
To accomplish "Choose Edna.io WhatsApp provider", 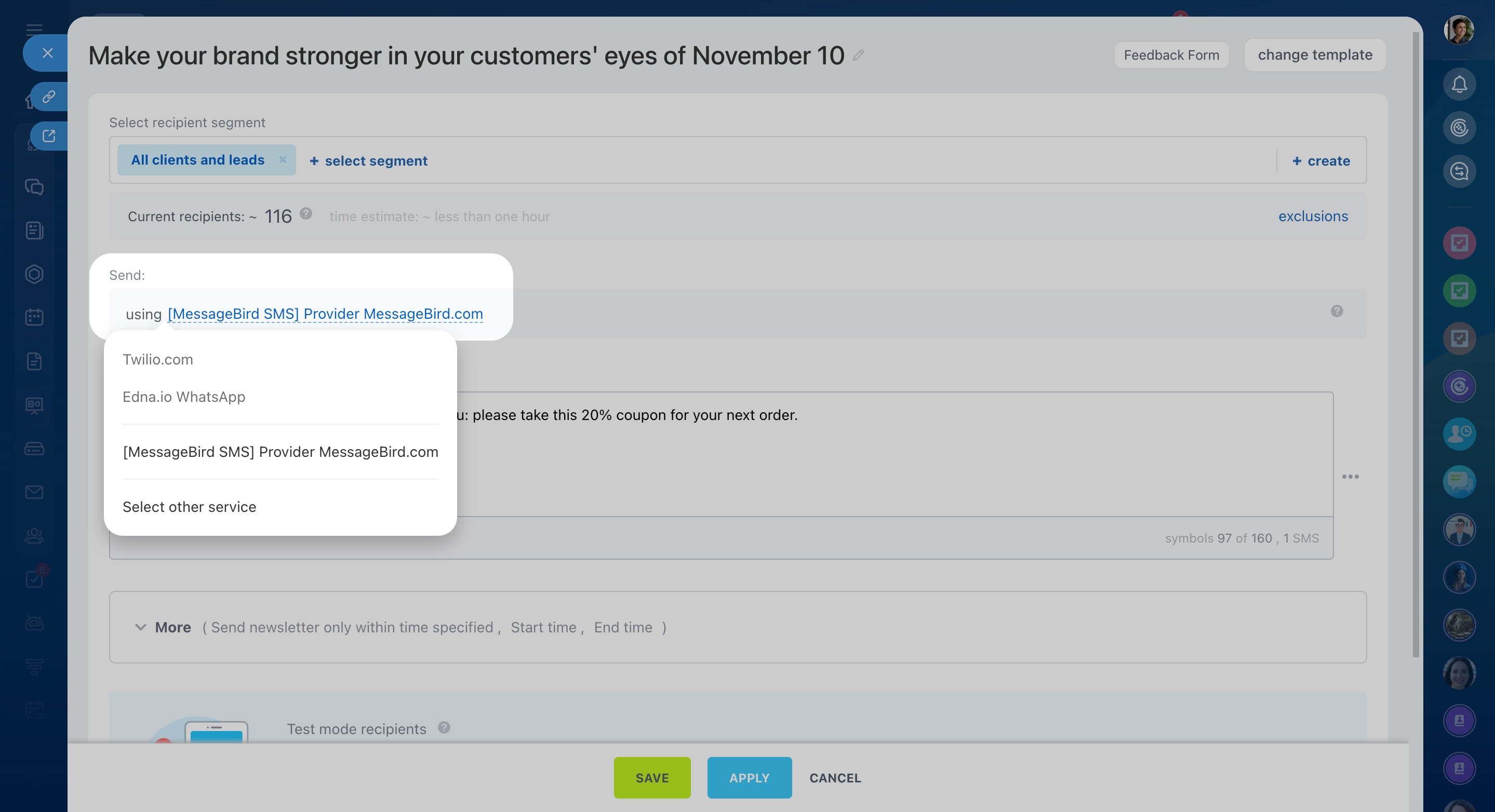I will (184, 397).
